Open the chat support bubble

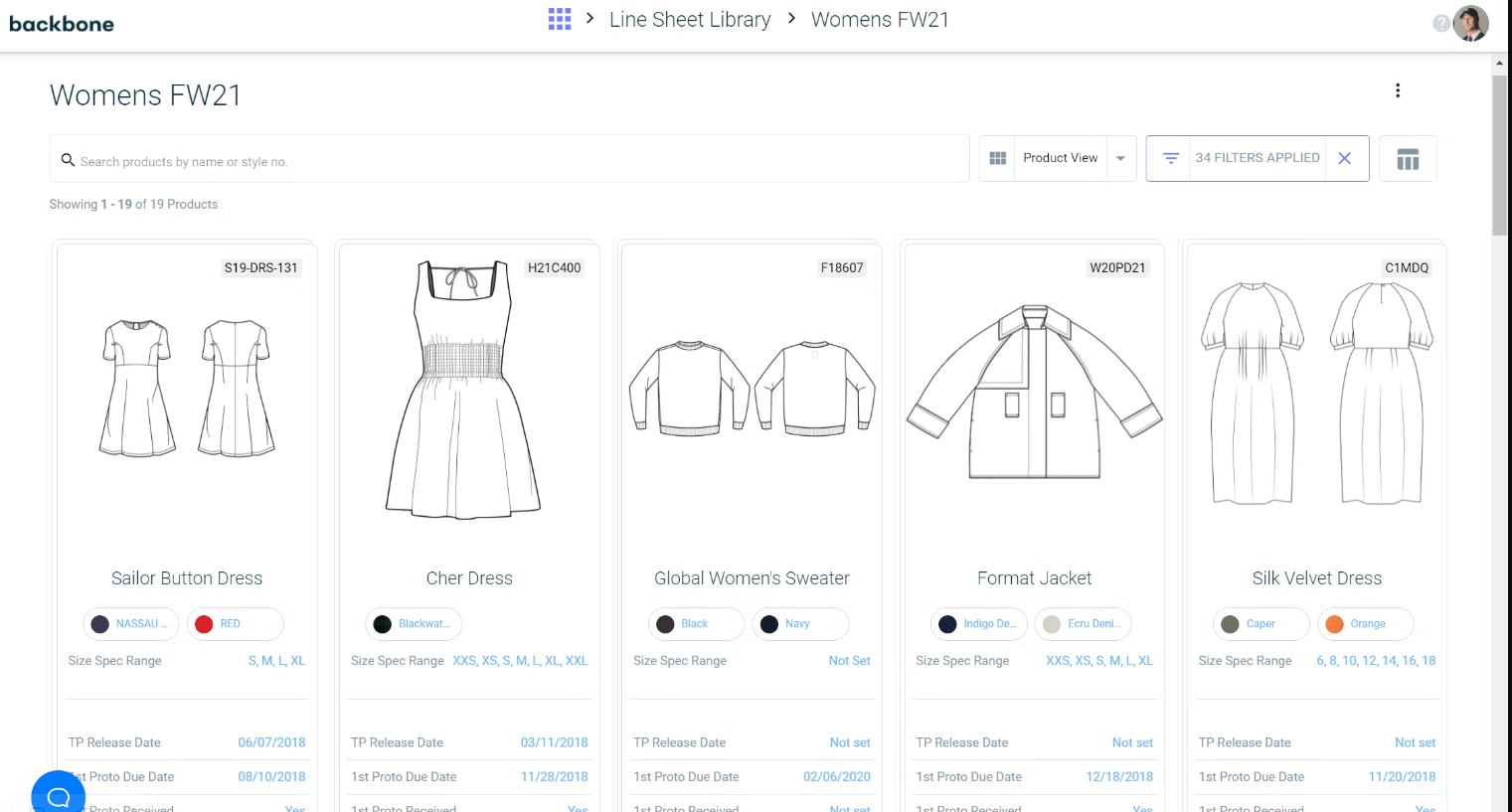pyautogui.click(x=58, y=794)
